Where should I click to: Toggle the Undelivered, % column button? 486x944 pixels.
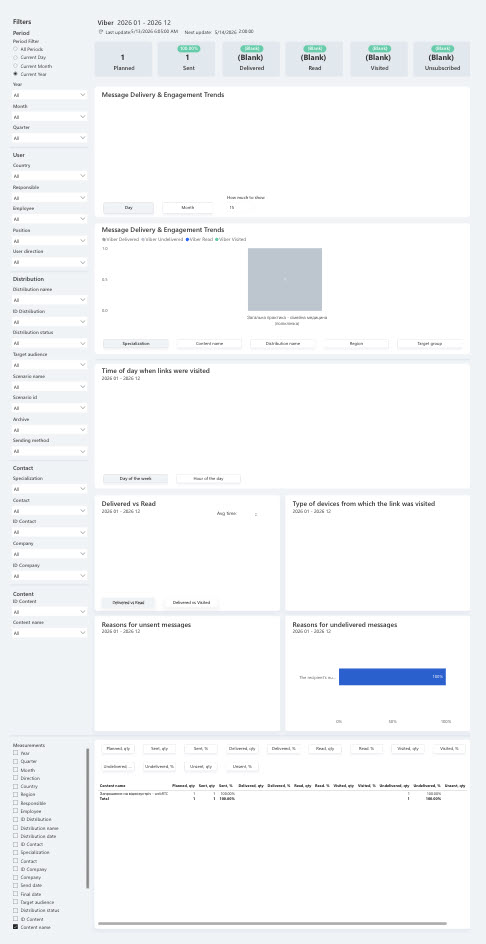160,766
